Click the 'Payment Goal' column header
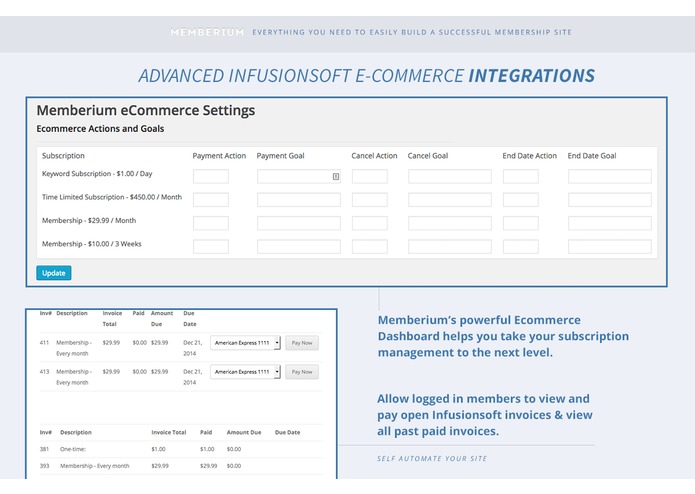The width and height of the screenshot is (695, 494). point(281,156)
